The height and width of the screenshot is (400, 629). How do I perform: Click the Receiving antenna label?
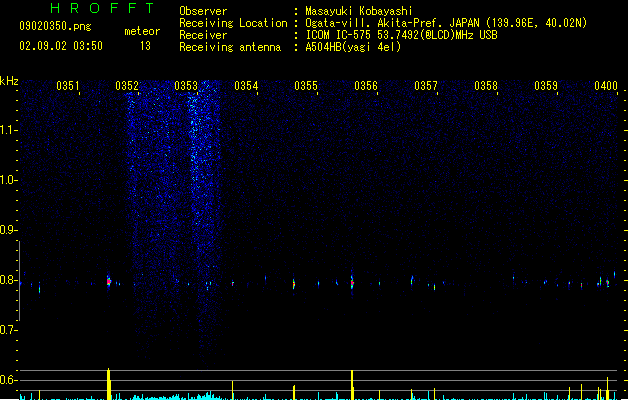(230, 47)
